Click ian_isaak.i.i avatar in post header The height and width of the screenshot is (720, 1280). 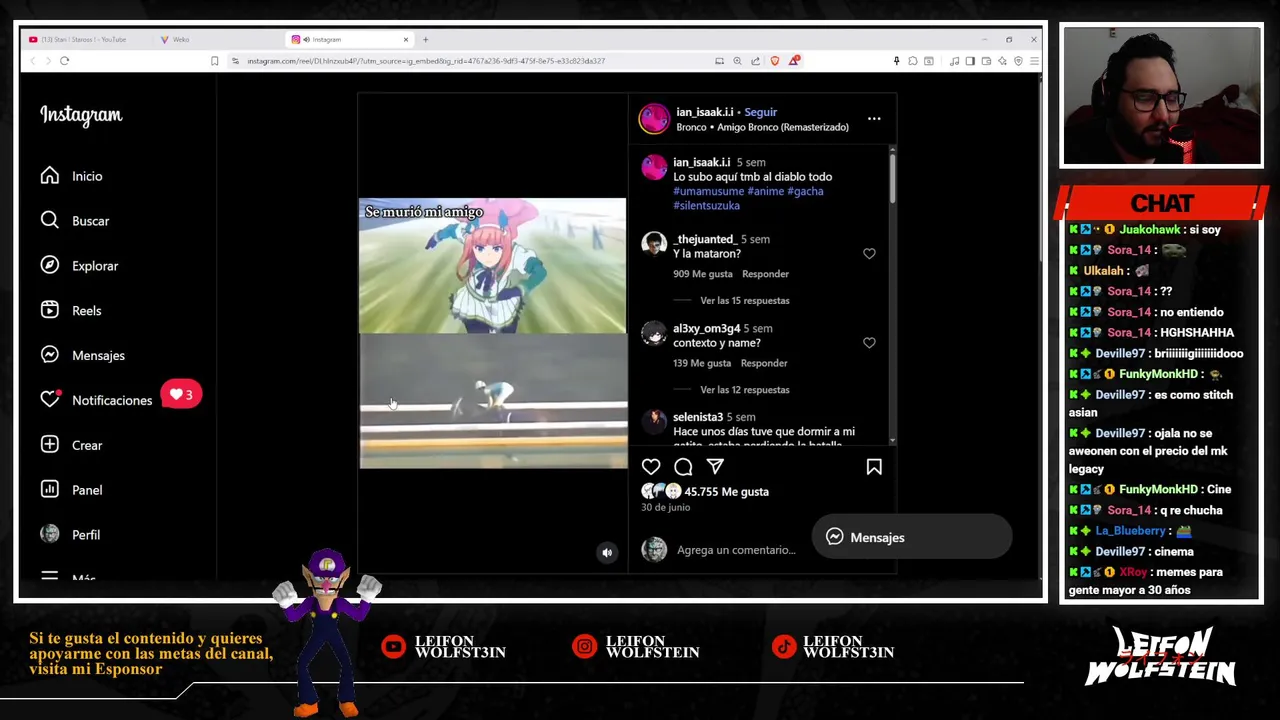[654, 119]
